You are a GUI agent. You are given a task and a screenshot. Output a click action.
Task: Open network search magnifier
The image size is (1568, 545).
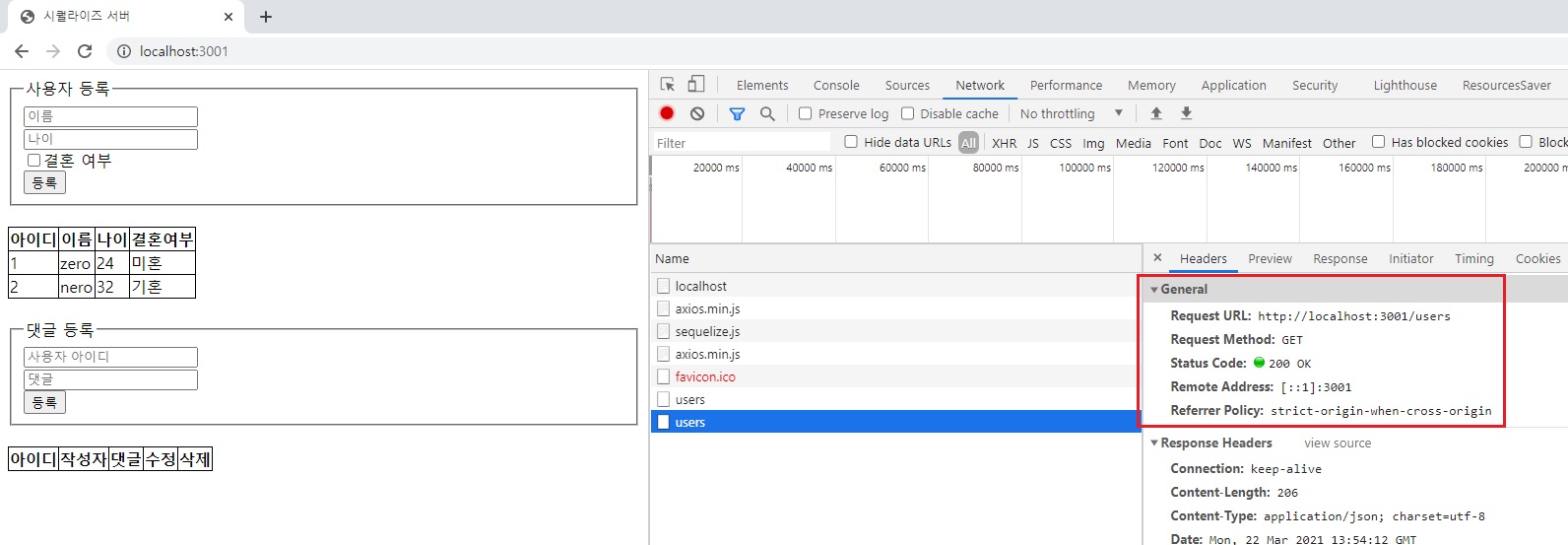(767, 113)
